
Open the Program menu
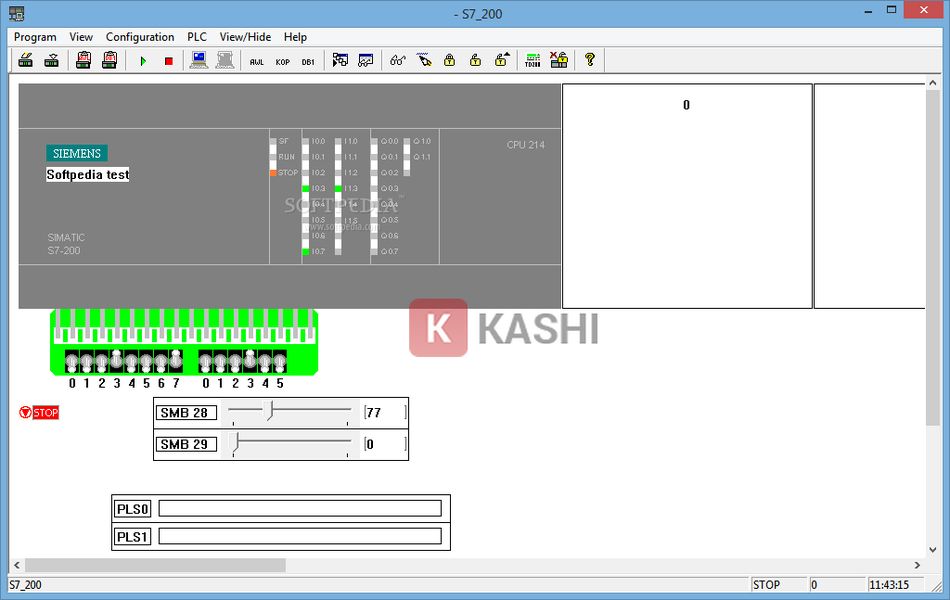tap(35, 37)
